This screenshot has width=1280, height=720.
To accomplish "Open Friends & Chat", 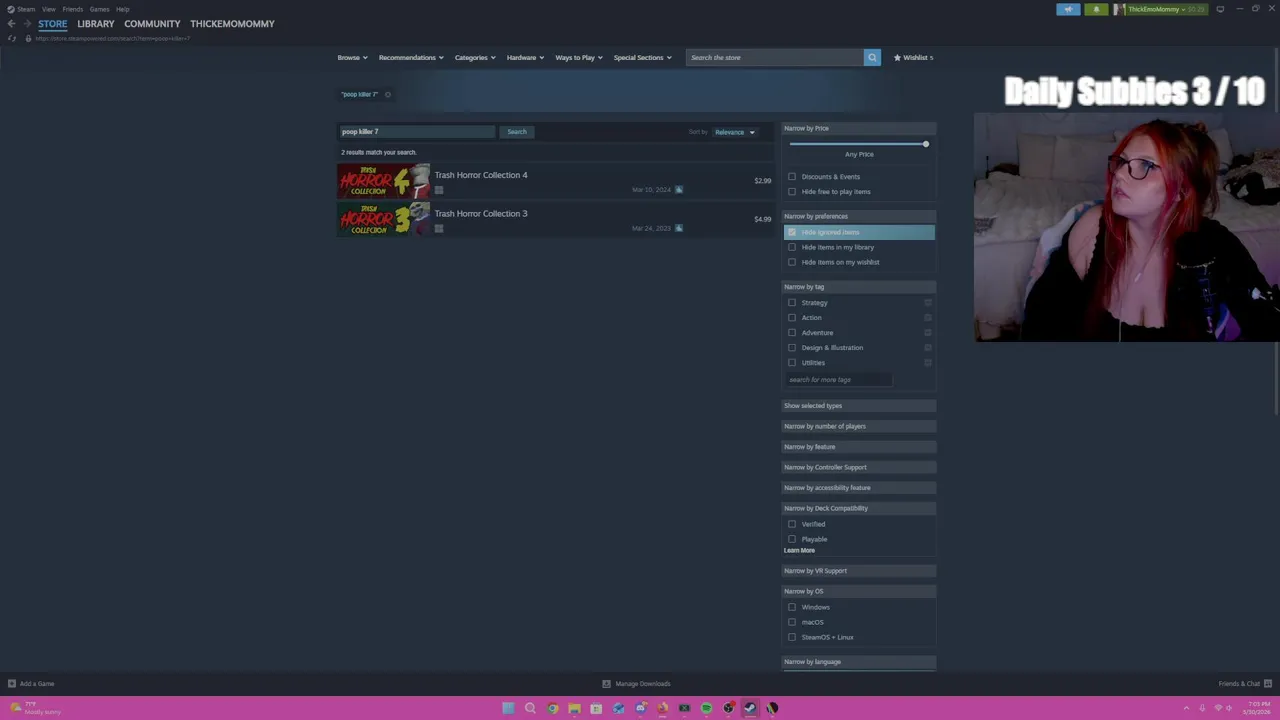I will point(1244,684).
